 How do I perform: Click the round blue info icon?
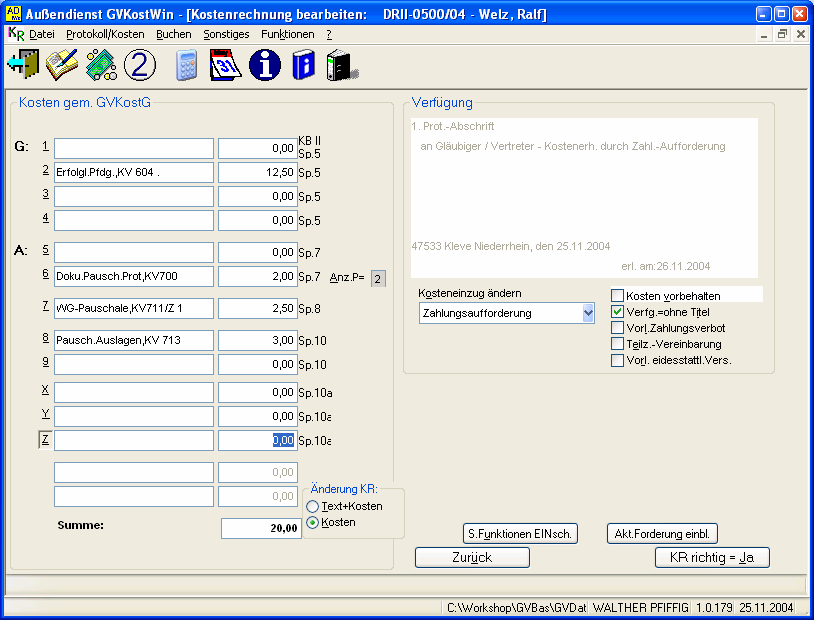[264, 65]
